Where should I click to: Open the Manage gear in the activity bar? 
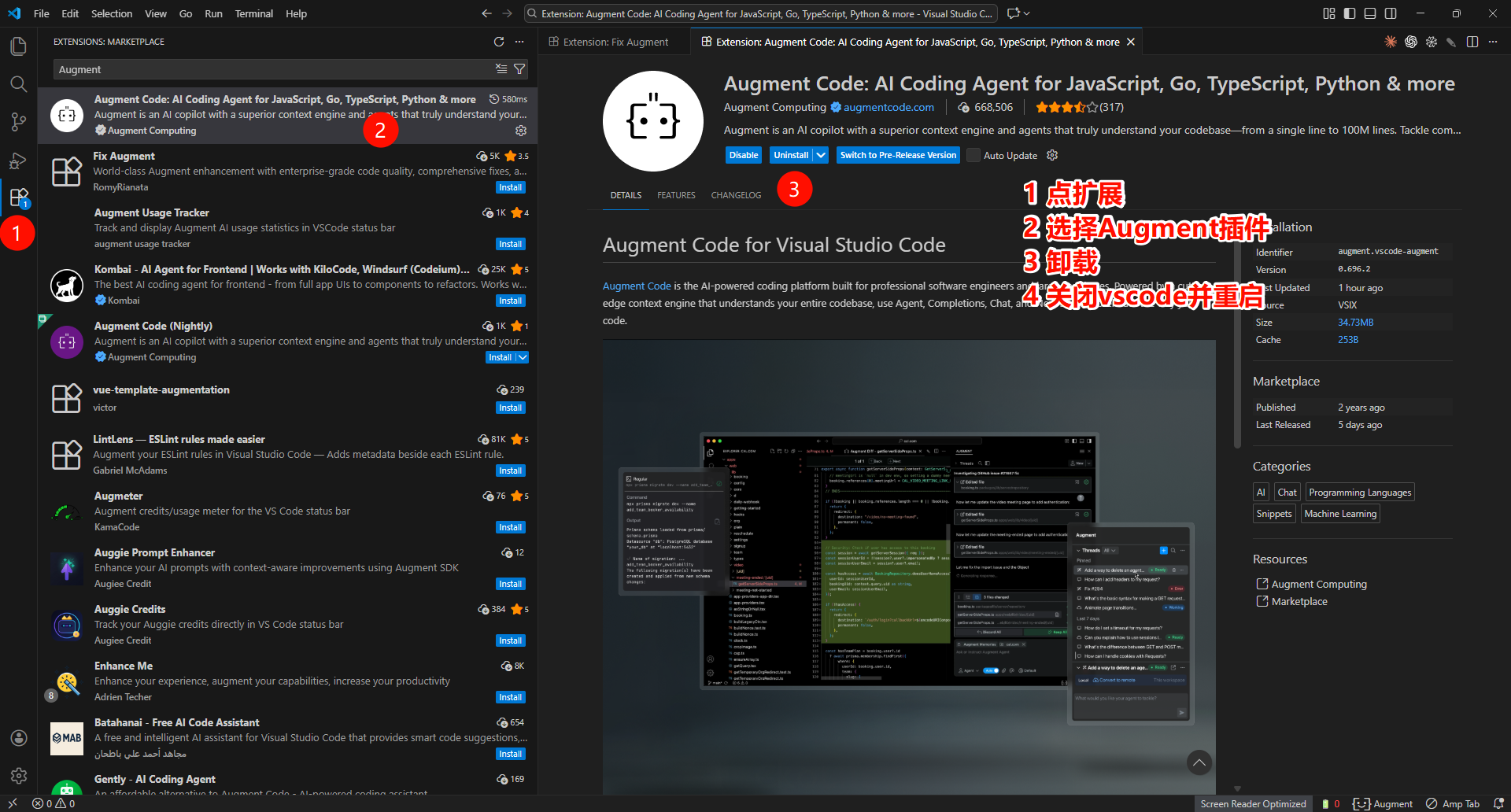[x=19, y=776]
